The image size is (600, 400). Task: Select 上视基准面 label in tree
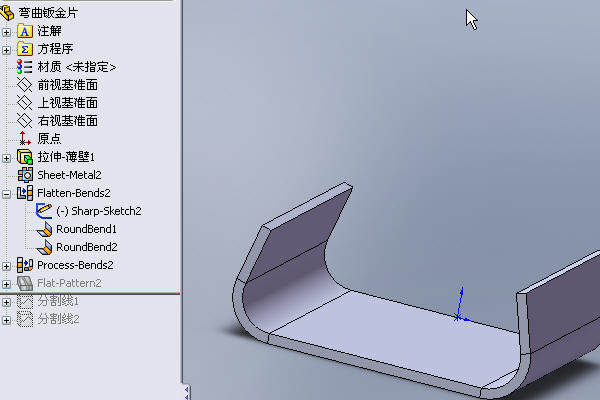click(x=67, y=103)
